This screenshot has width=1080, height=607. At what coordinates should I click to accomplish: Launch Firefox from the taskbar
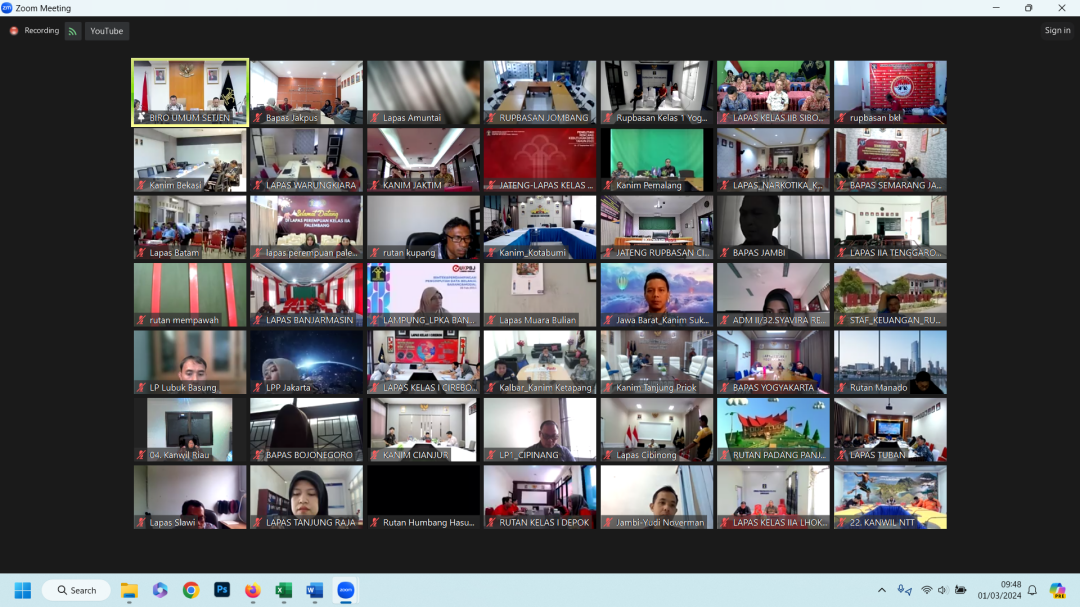coord(252,590)
